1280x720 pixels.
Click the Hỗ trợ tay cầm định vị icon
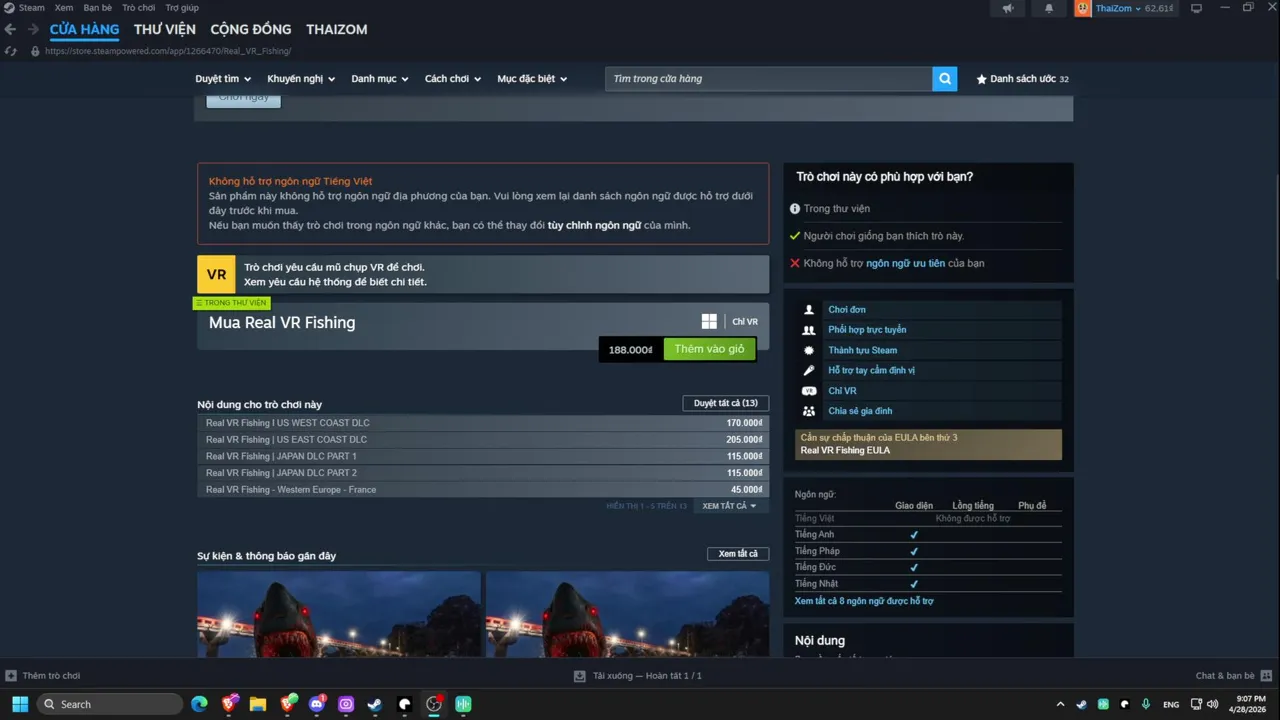[x=809, y=371]
